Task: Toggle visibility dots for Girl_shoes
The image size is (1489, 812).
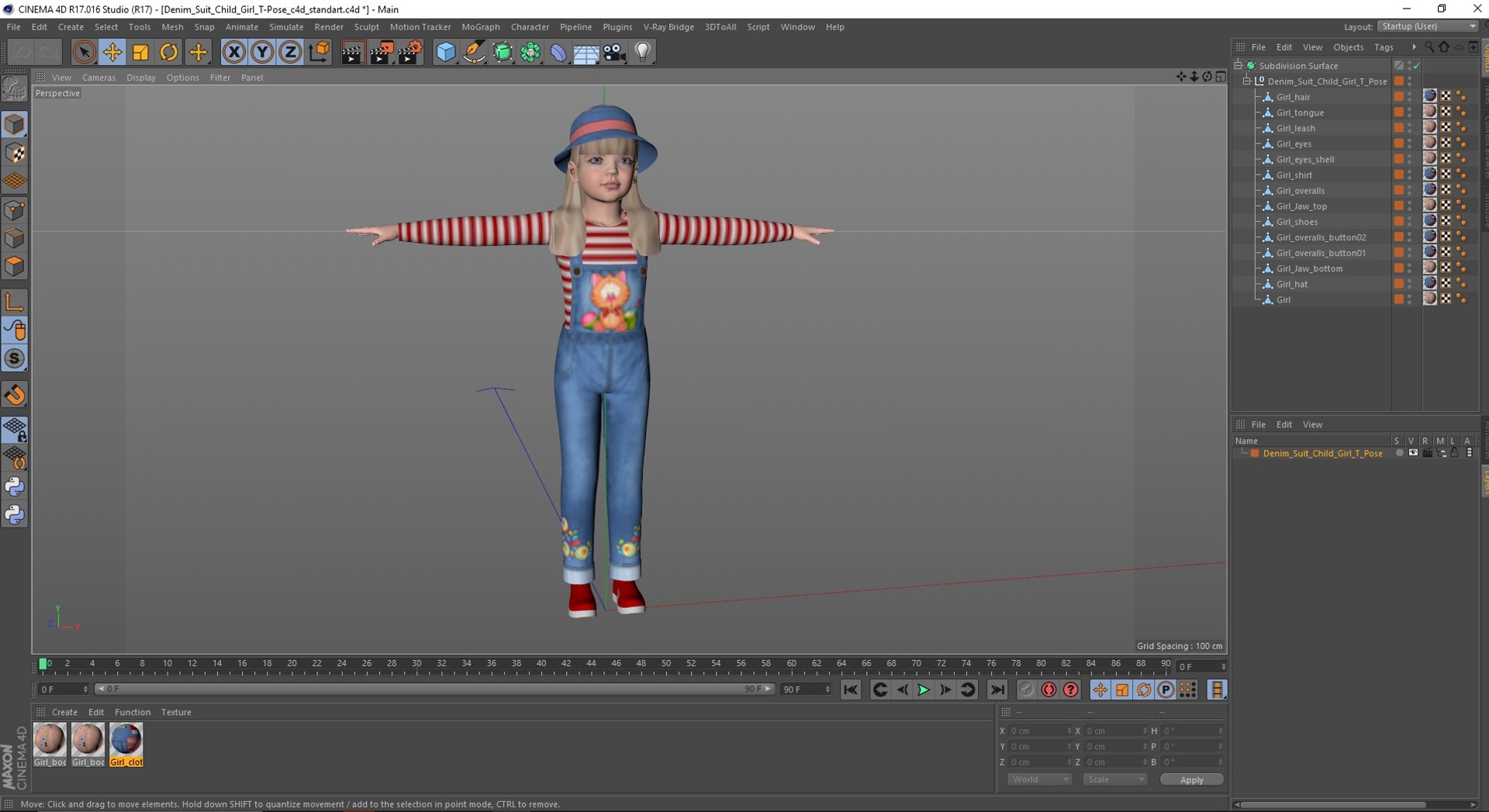Action: tap(1410, 222)
